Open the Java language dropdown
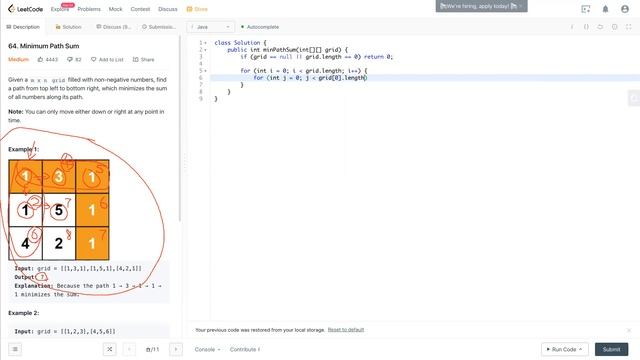Screen dimensions: 640x360 [x=211, y=27]
